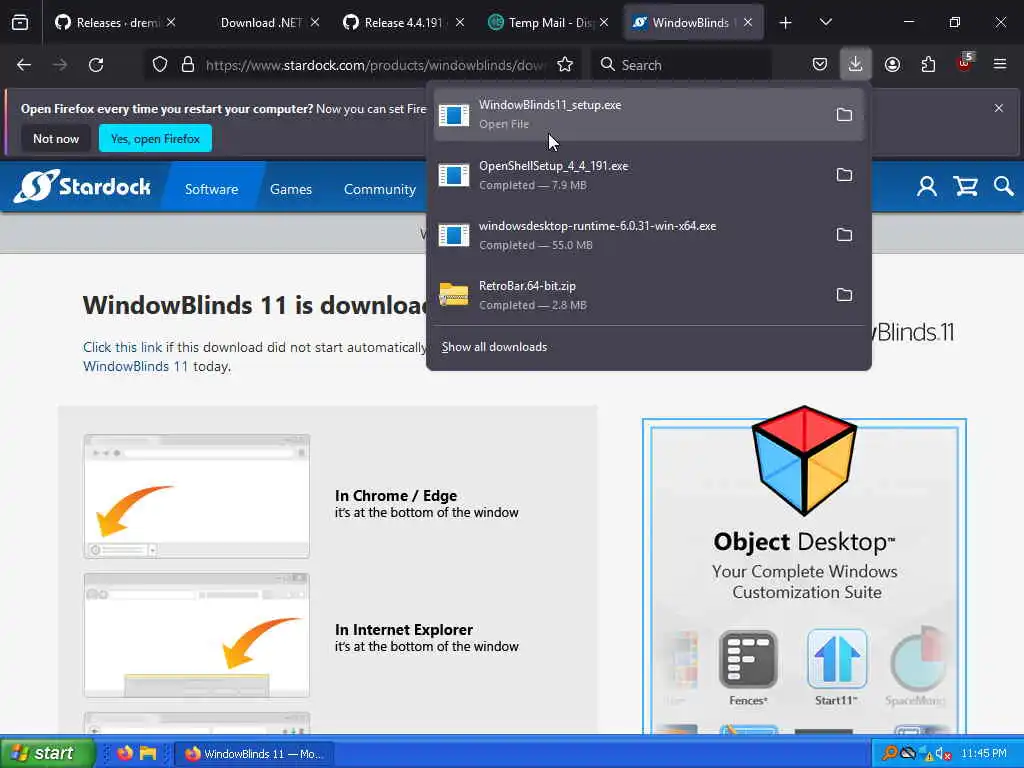
Task: Open Firefox View tab list icon
Action: 20,23
